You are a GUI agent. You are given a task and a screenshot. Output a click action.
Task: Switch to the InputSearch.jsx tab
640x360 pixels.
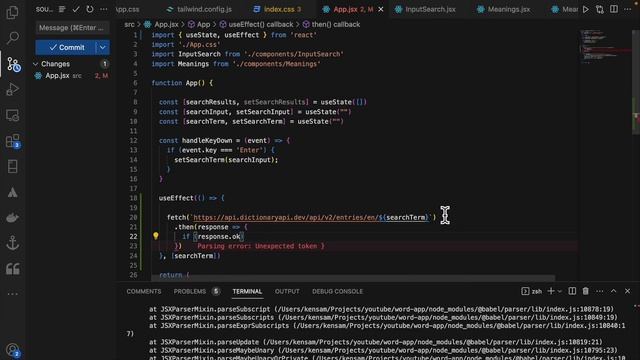pyautogui.click(x=425, y=9)
